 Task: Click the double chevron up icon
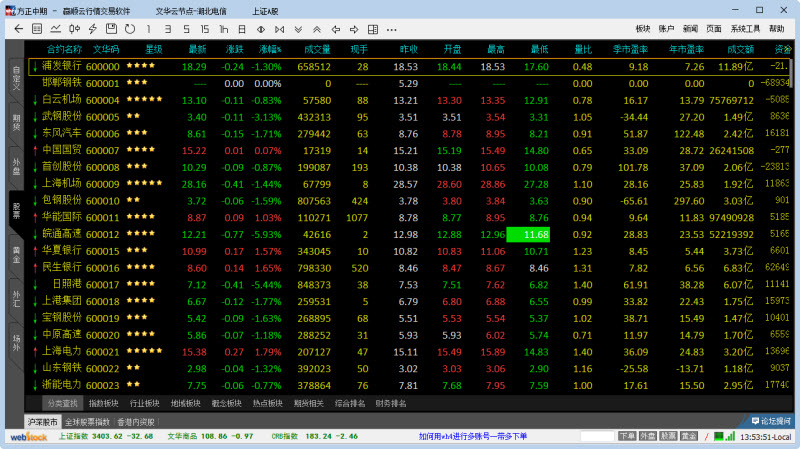[x=317, y=29]
